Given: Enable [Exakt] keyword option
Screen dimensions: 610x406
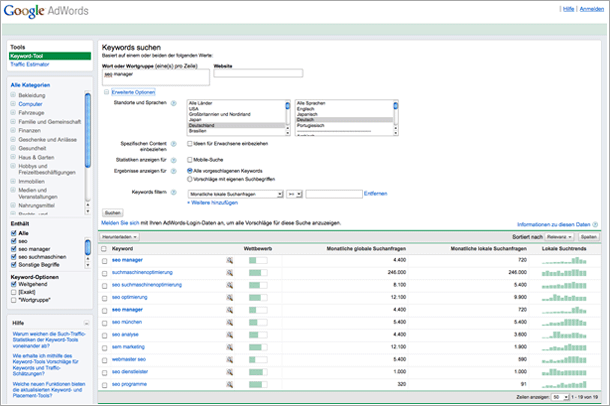Looking at the screenshot, I should pos(14,292).
